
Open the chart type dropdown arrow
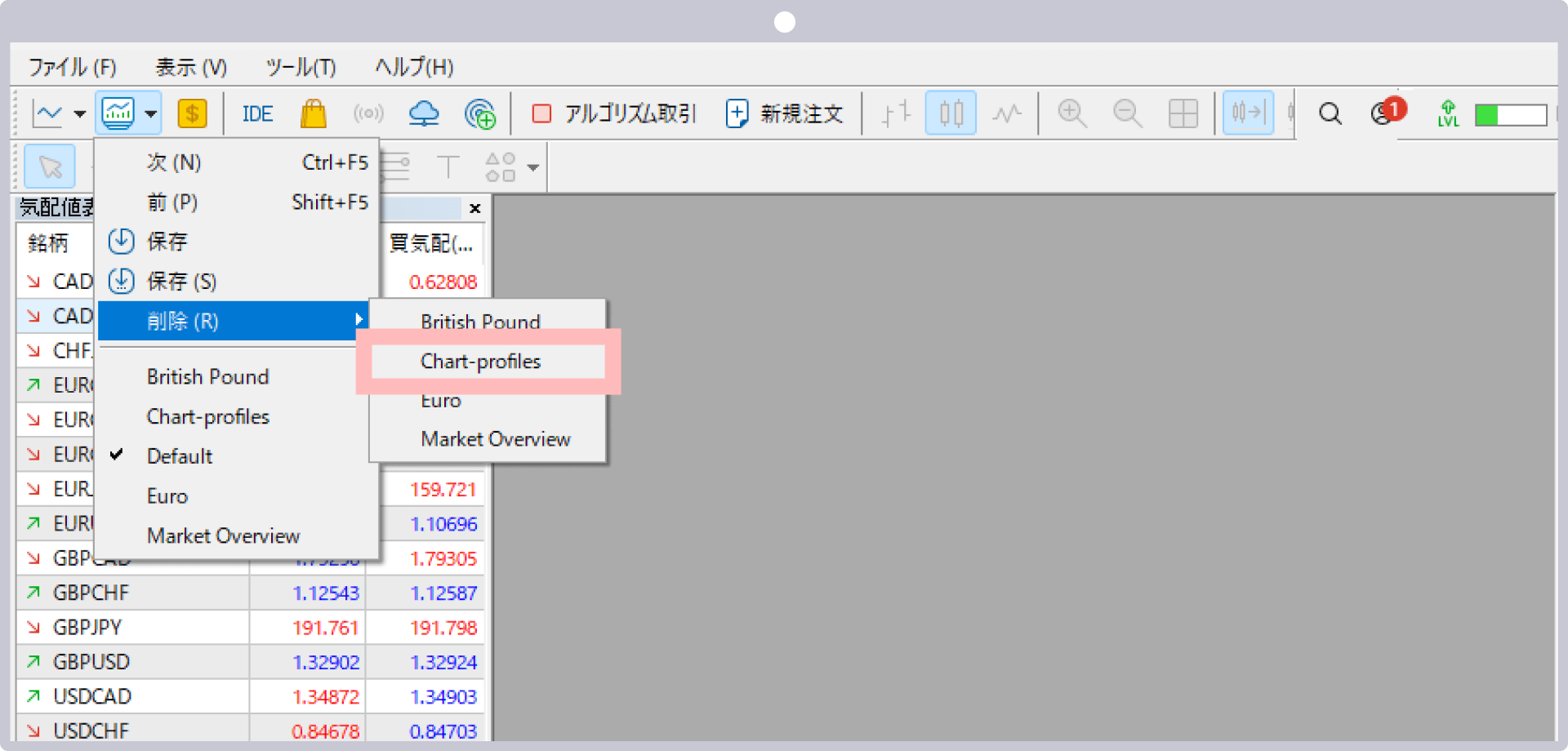tap(79, 114)
